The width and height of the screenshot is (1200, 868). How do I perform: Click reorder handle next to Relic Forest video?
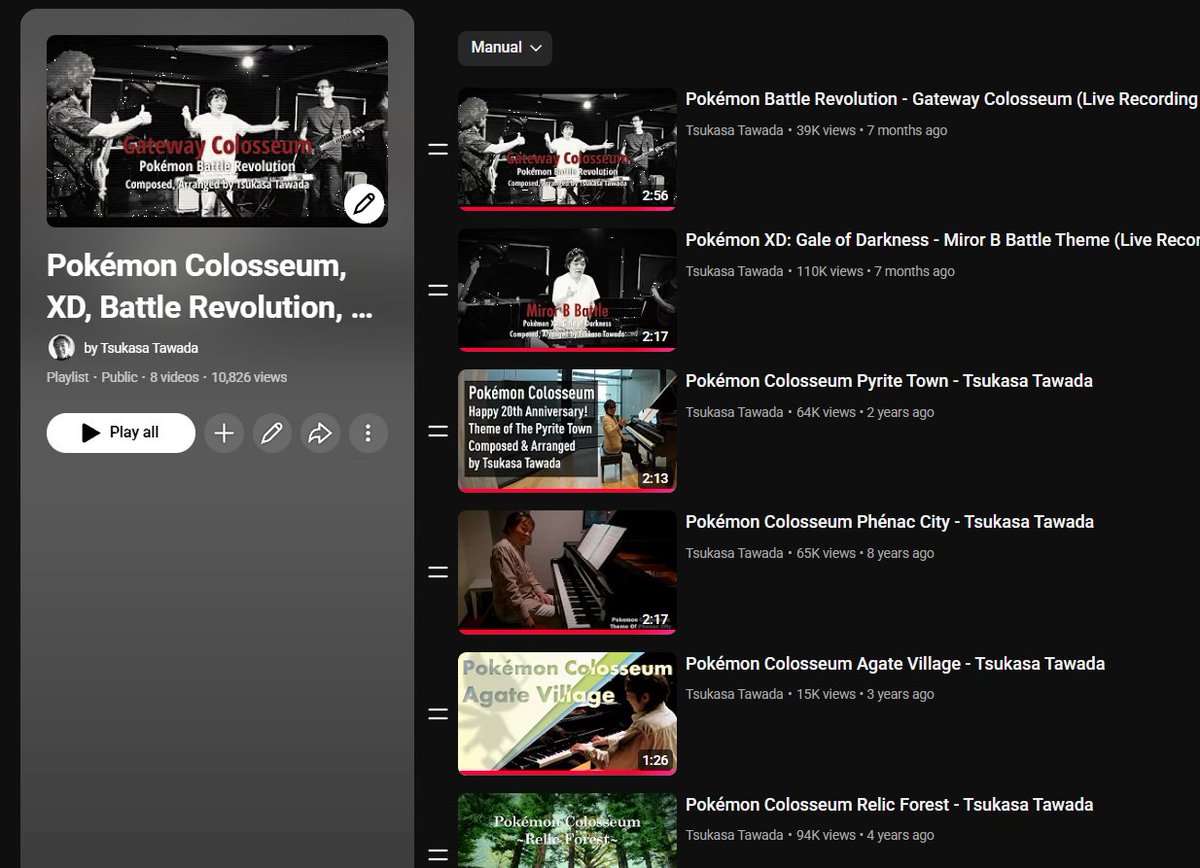coord(438,855)
